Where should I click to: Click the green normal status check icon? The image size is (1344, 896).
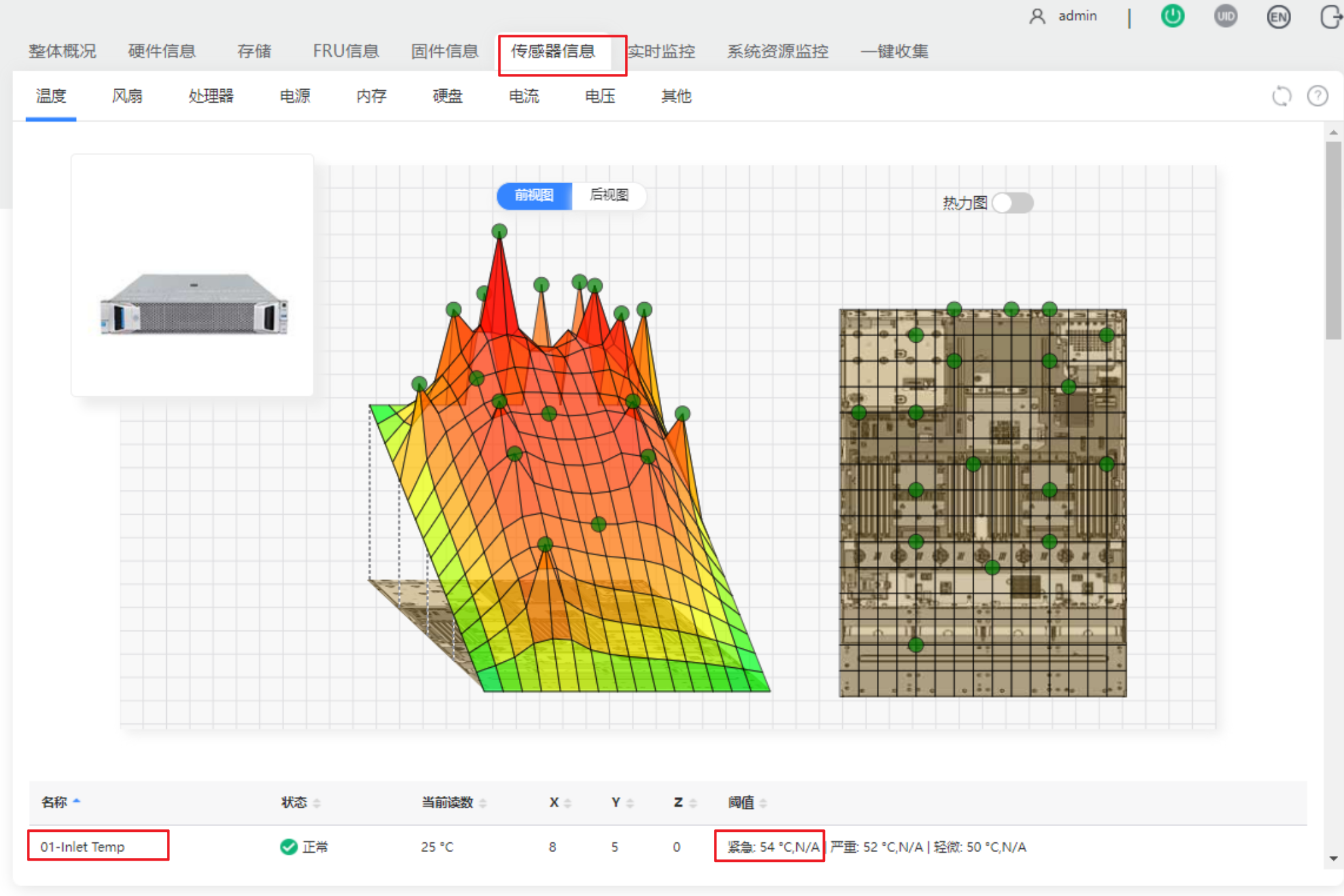coord(288,847)
